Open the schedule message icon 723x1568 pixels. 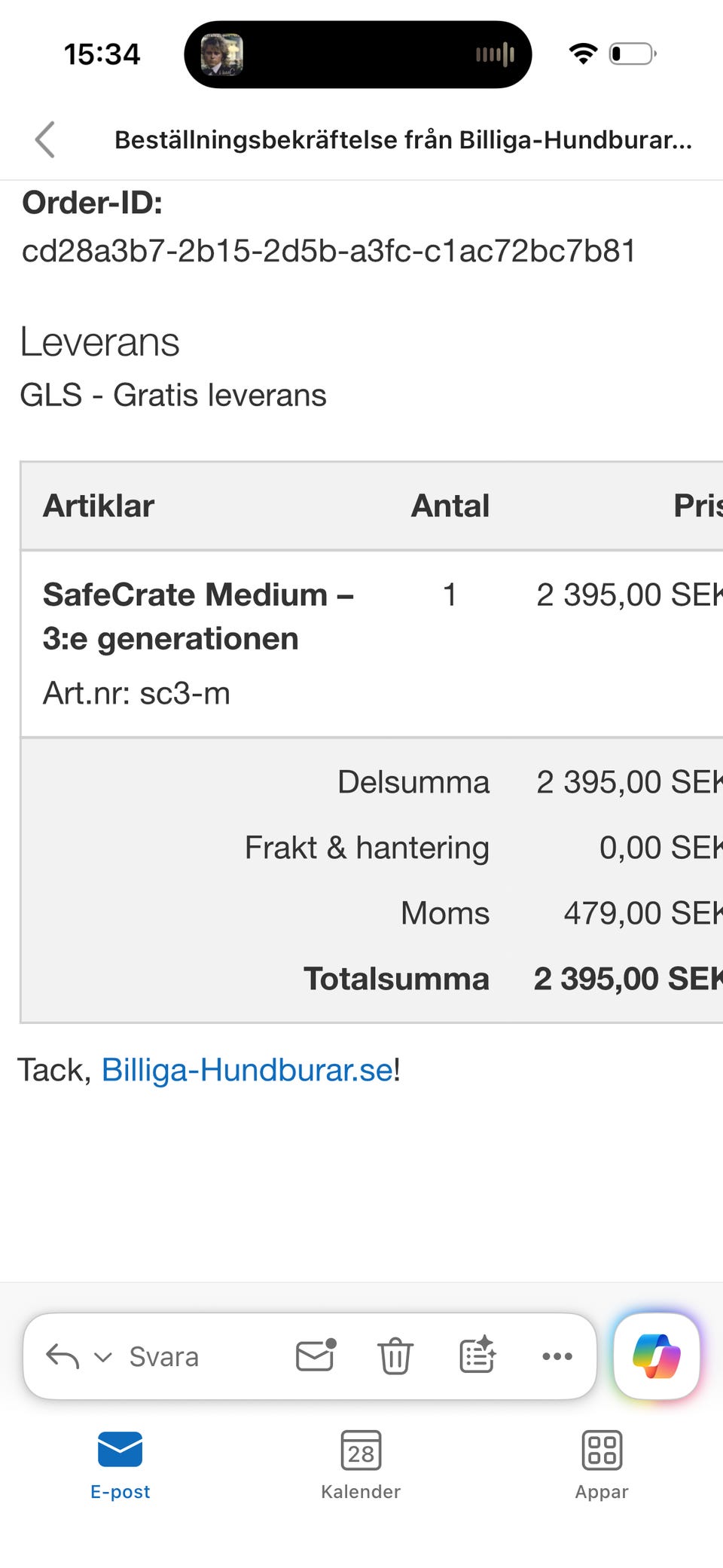pyautogui.click(x=476, y=1356)
